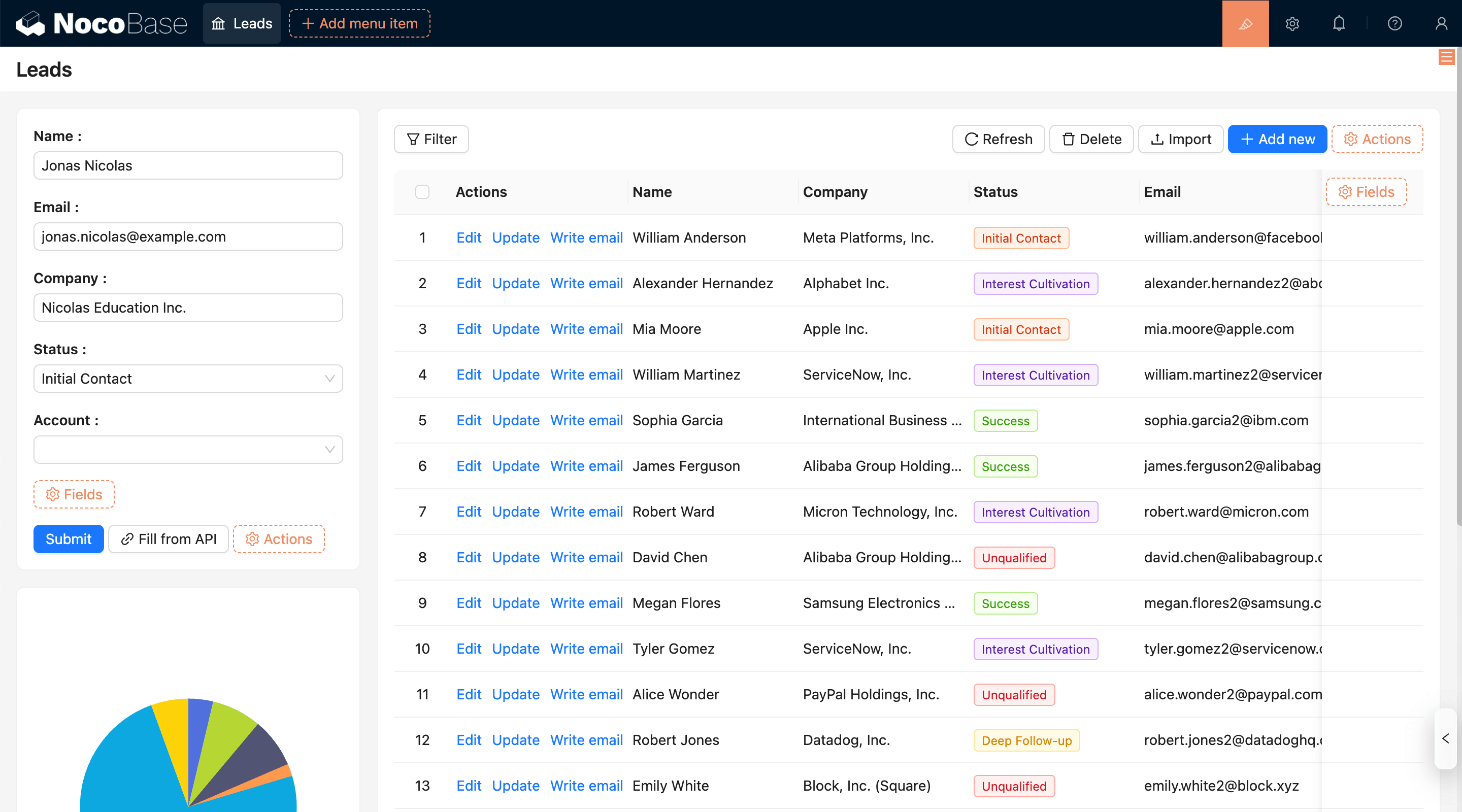The image size is (1462, 812).
Task: Open the plugin settings gear icon
Action: coord(1292,23)
